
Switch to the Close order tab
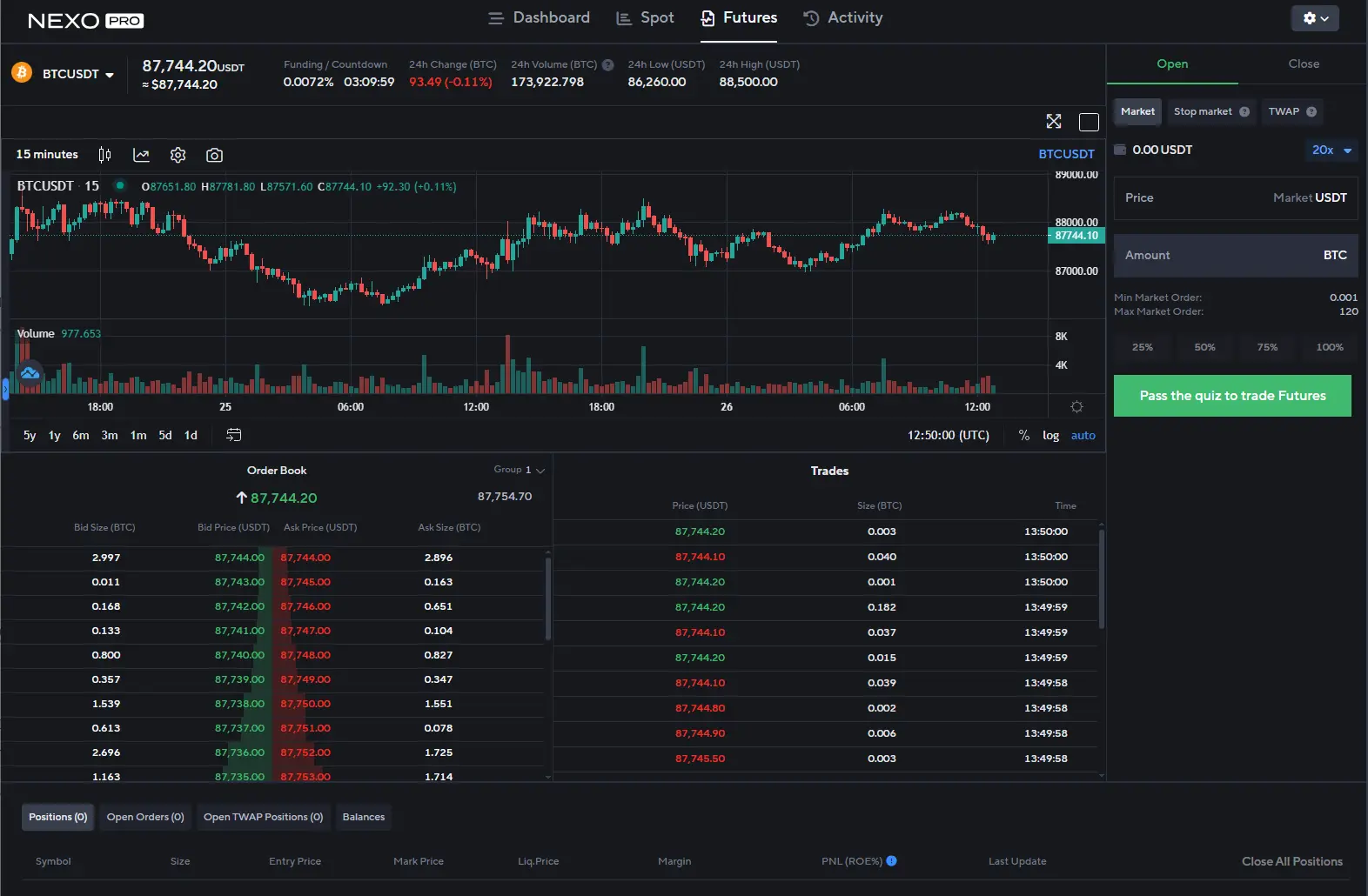(1304, 64)
